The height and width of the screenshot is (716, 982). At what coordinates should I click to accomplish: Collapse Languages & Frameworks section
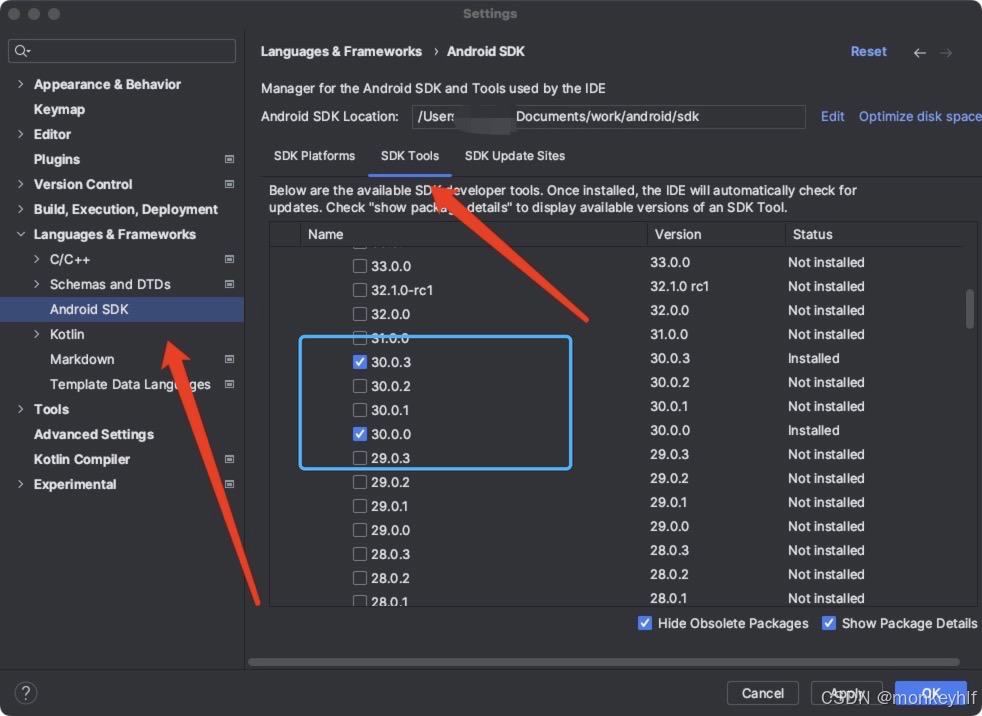21,234
